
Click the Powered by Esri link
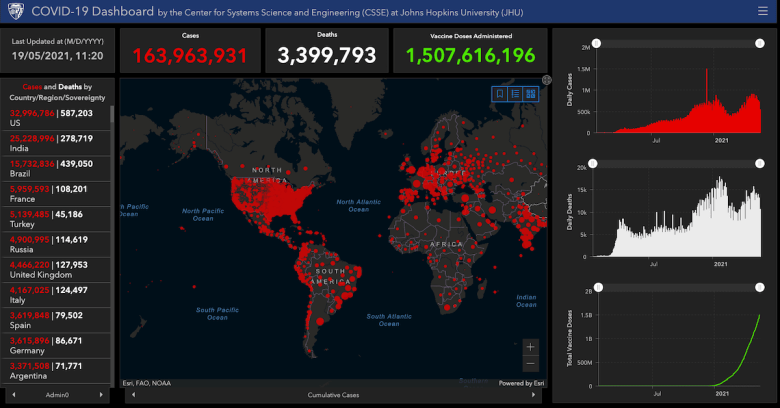(521, 383)
